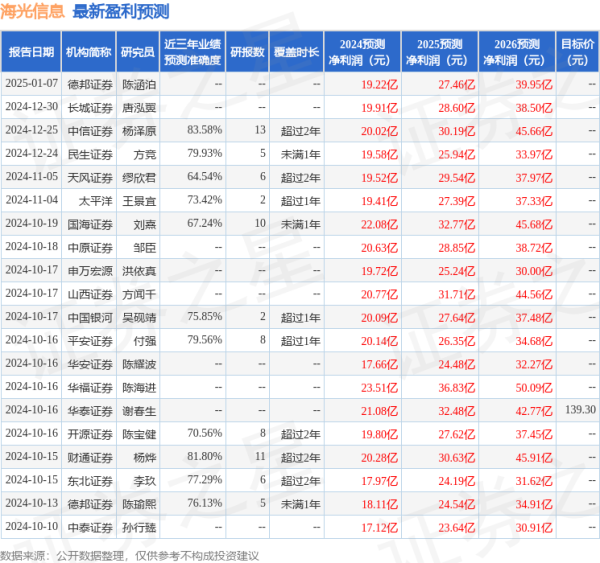Click 未满1年 in the 民生证券 row

click(x=301, y=155)
